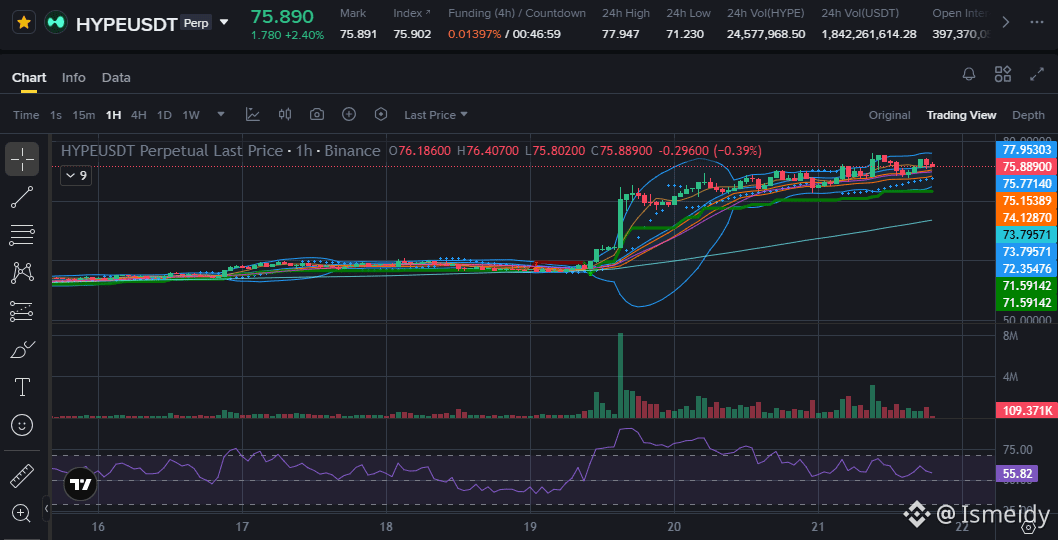The image size is (1058, 540).
Task: Select the 1W interval
Action: (x=191, y=115)
